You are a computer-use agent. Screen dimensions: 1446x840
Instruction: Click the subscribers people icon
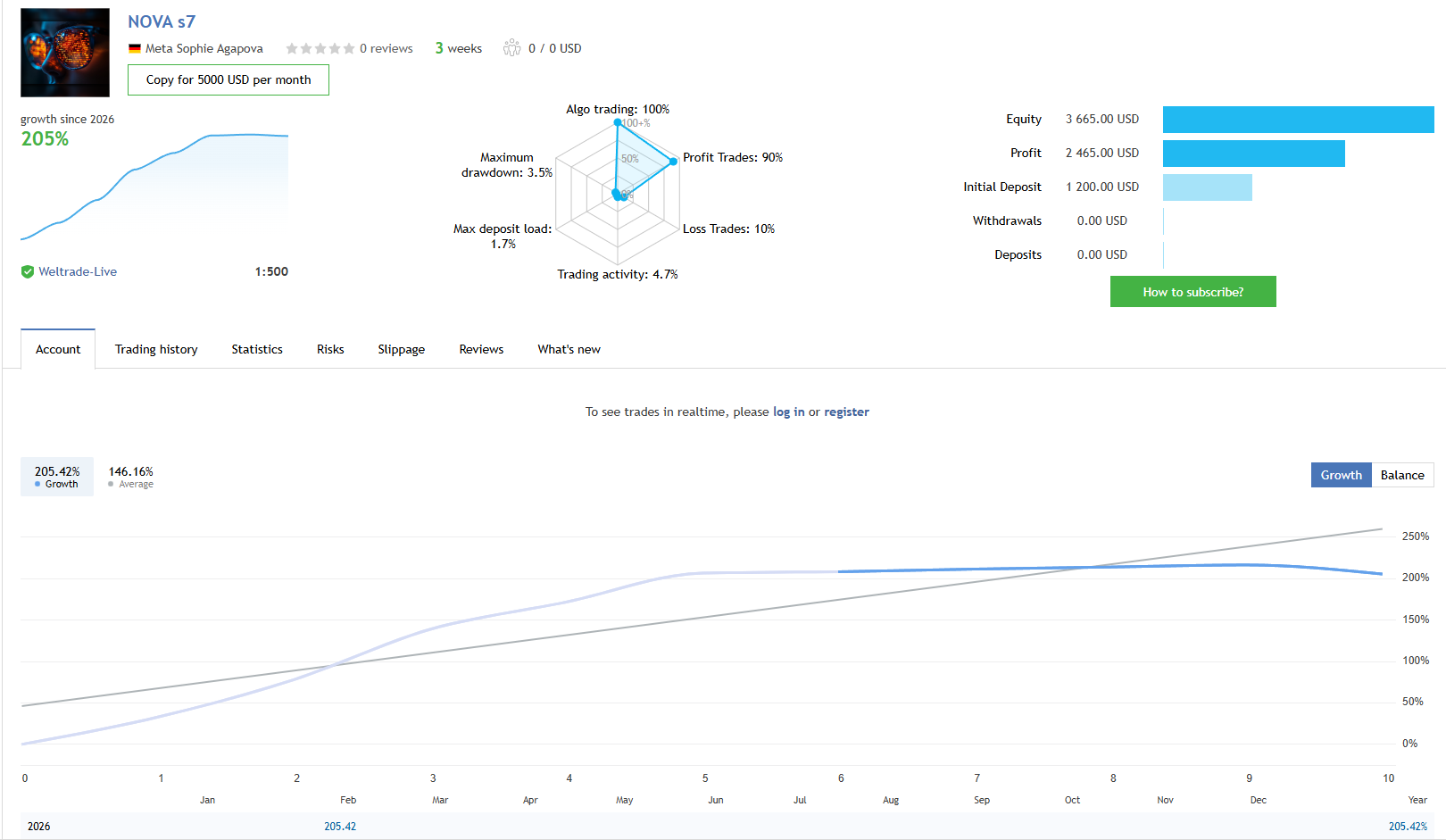pos(511,48)
